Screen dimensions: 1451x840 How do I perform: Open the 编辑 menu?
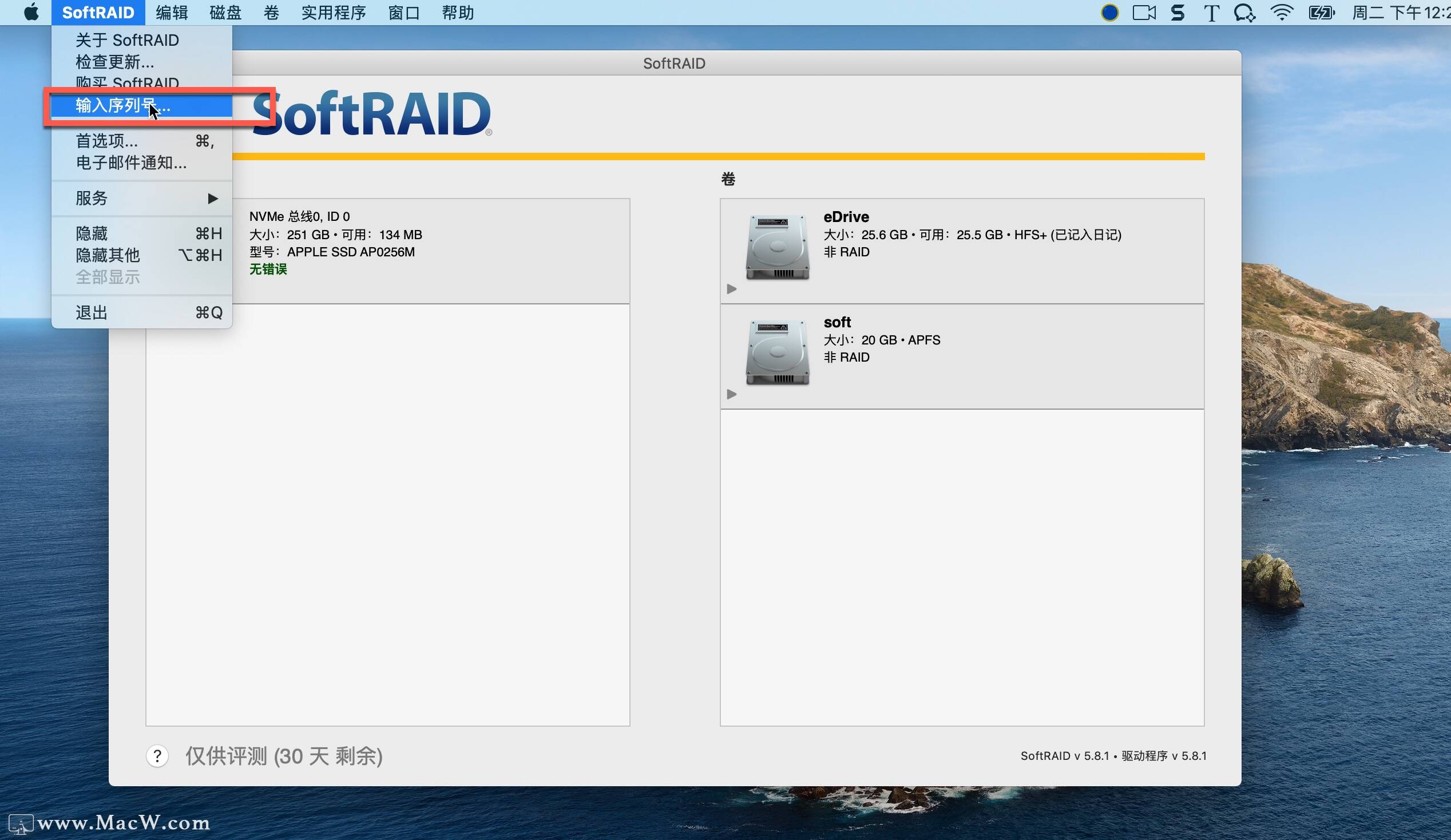pos(172,12)
